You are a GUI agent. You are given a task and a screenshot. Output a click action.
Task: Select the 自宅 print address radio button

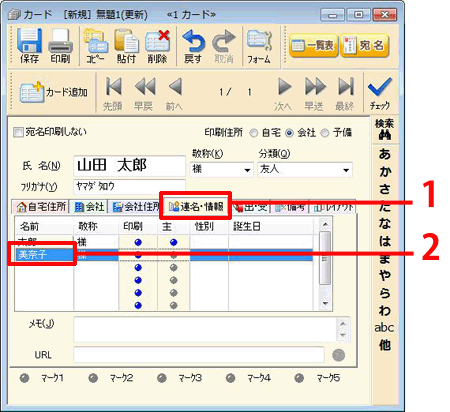(254, 133)
